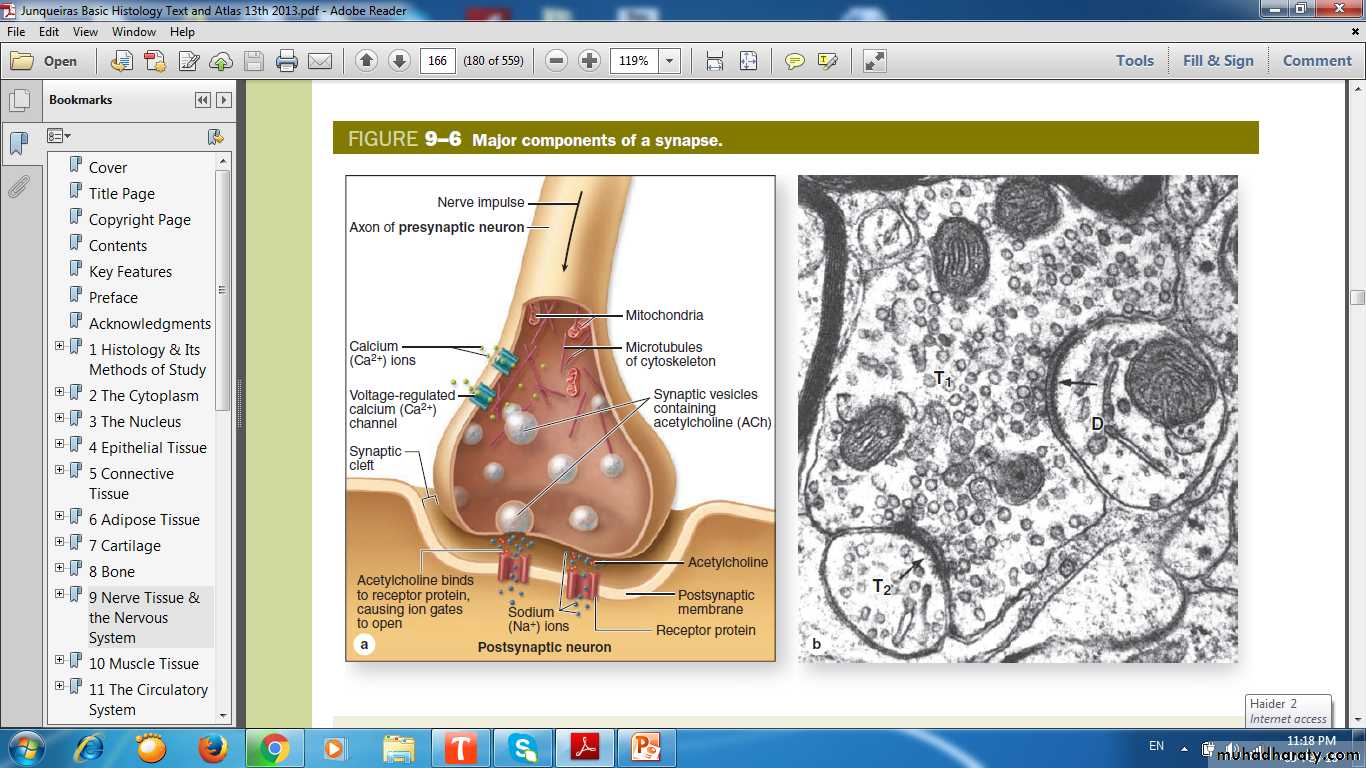The width and height of the screenshot is (1366, 768).
Task: Open the zoom percentage dropdown
Action: 670,61
